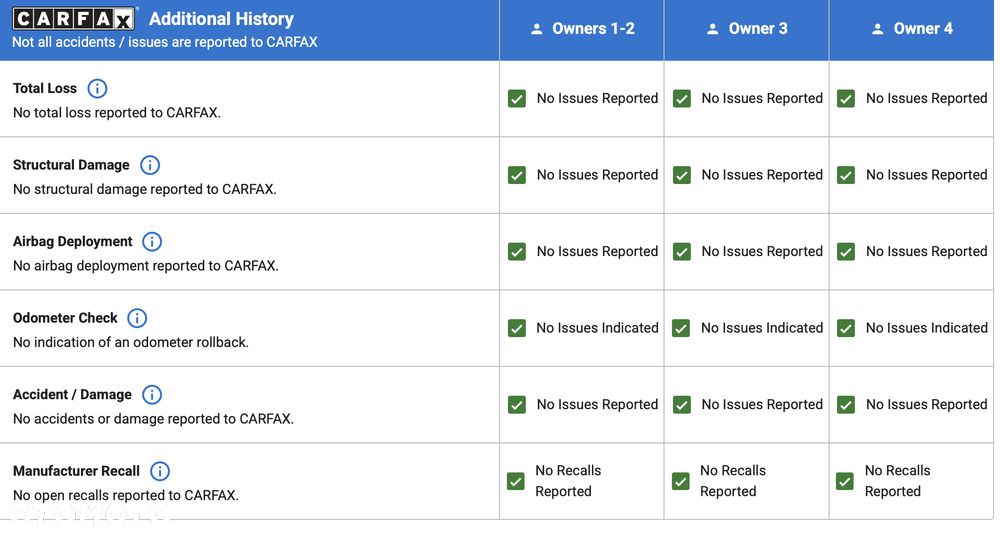The height and width of the screenshot is (535, 1000).
Task: Click the Manufacturer Recall checkmark for Owners 1-2
Action: [516, 481]
